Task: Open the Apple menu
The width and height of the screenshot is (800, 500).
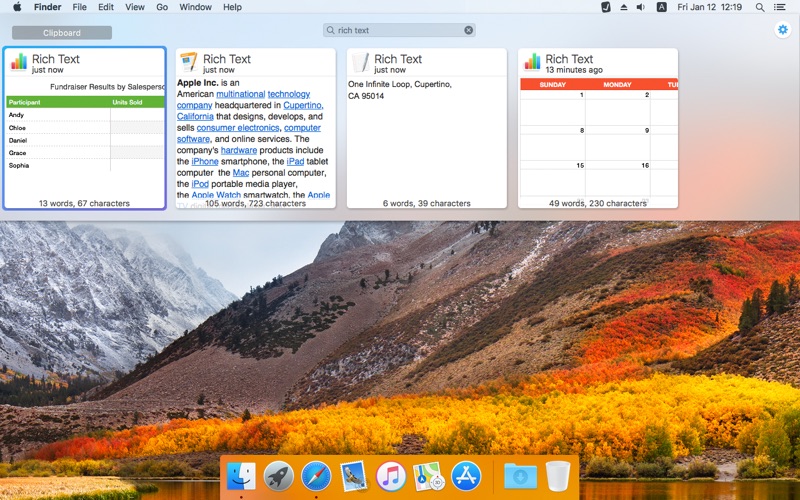Action: pos(17,7)
